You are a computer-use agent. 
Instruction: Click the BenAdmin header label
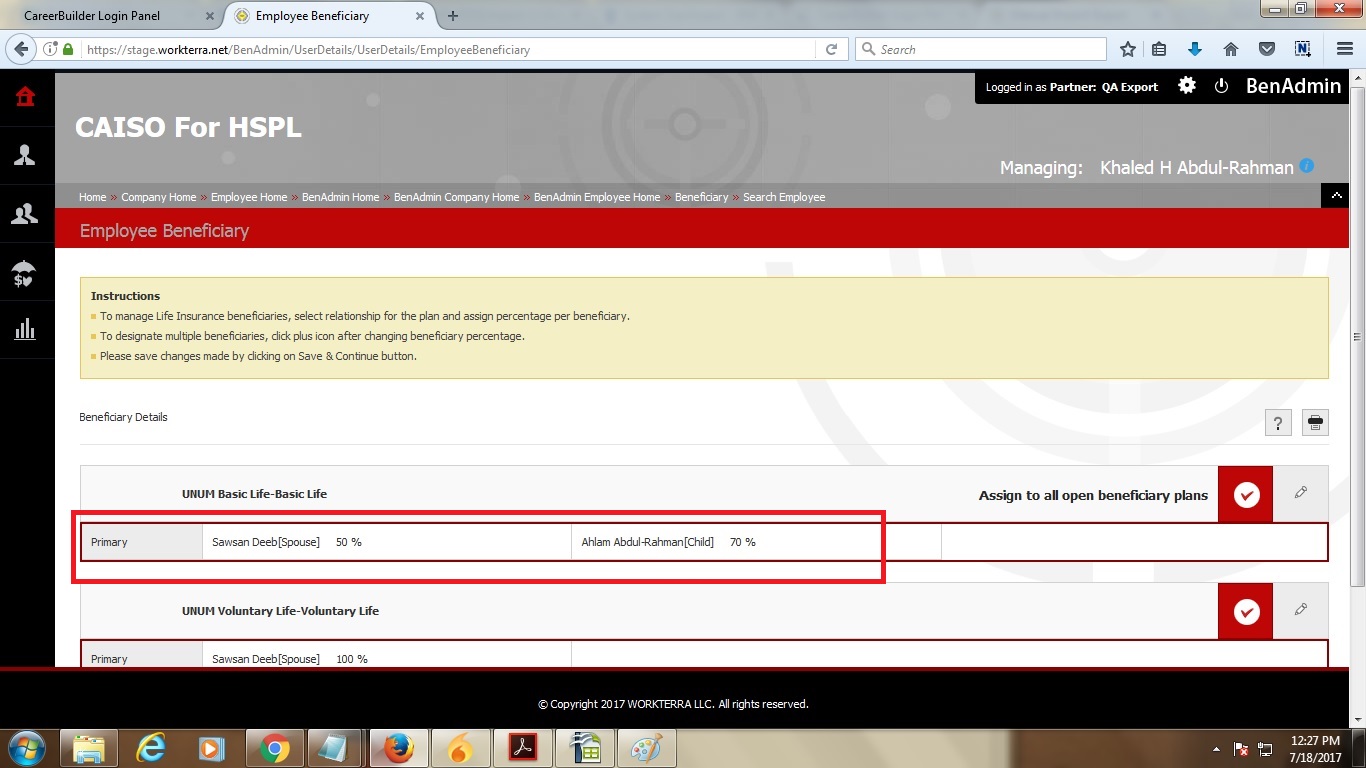1293,86
